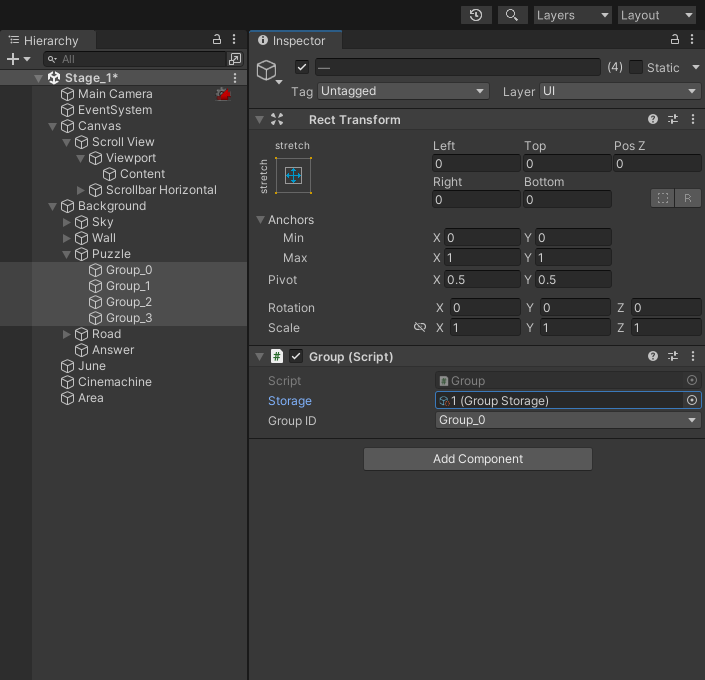Select the June object
This screenshot has height=680, width=705.
(x=92, y=366)
